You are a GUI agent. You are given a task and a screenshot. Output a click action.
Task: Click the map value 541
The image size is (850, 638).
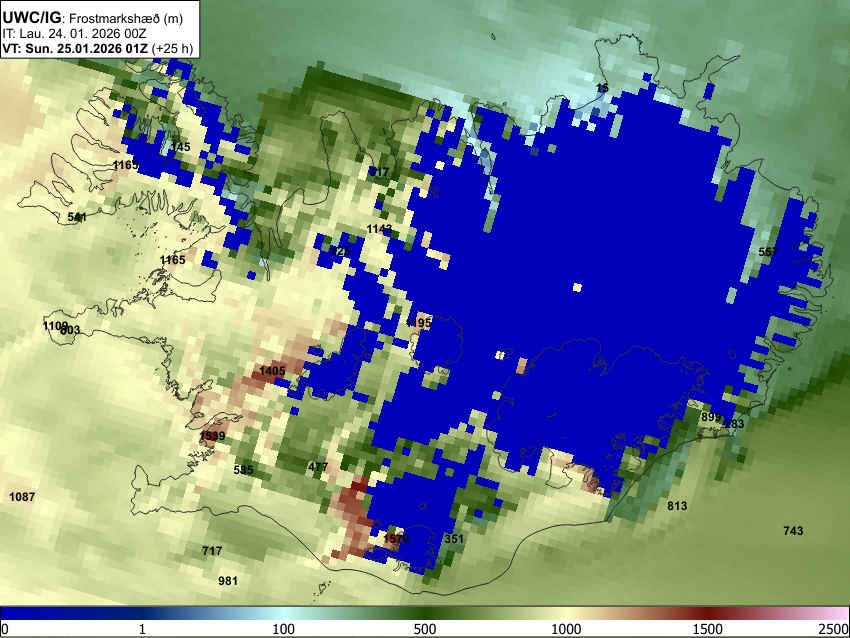coord(77,217)
